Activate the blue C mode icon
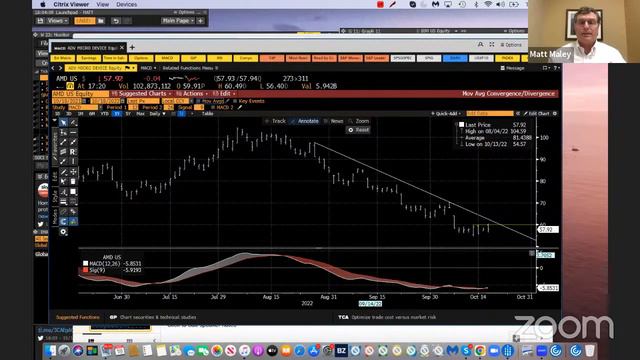 pyautogui.click(x=63, y=222)
